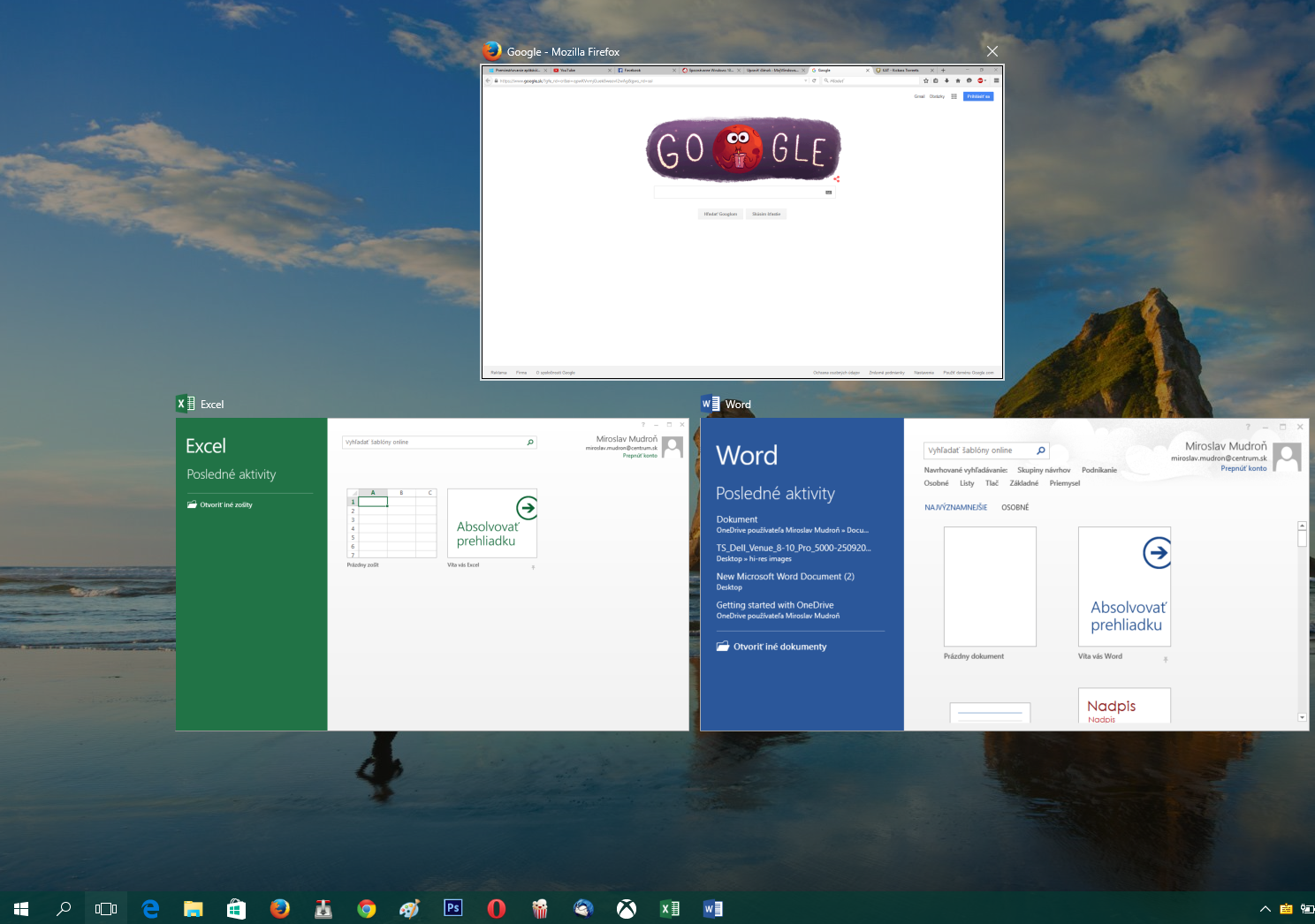This screenshot has height=924, width=1315.
Task: Click the Osobné suggested search link
Action: click(x=936, y=483)
